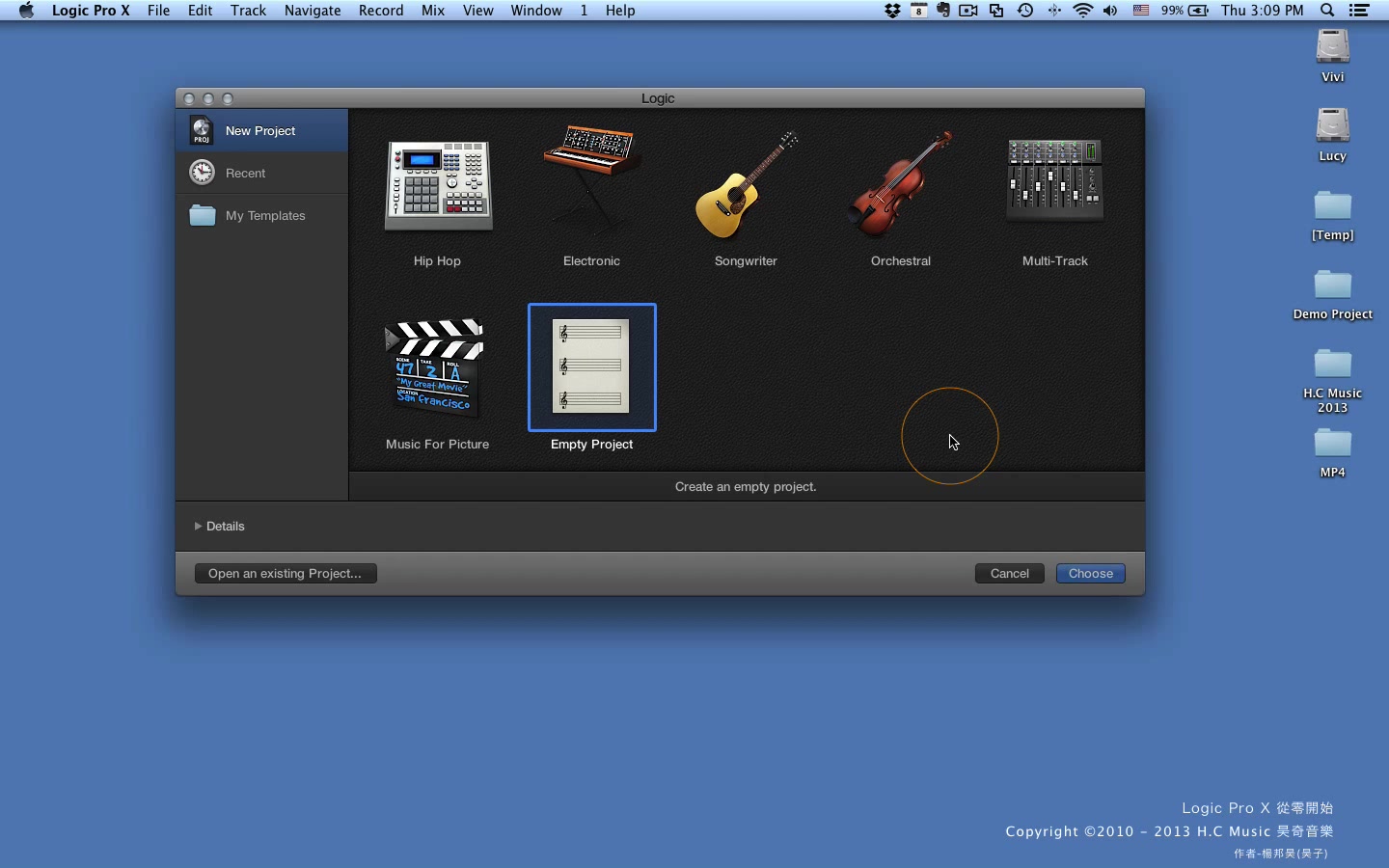
Task: Click the volume icon in menu bar
Action: point(1109,11)
